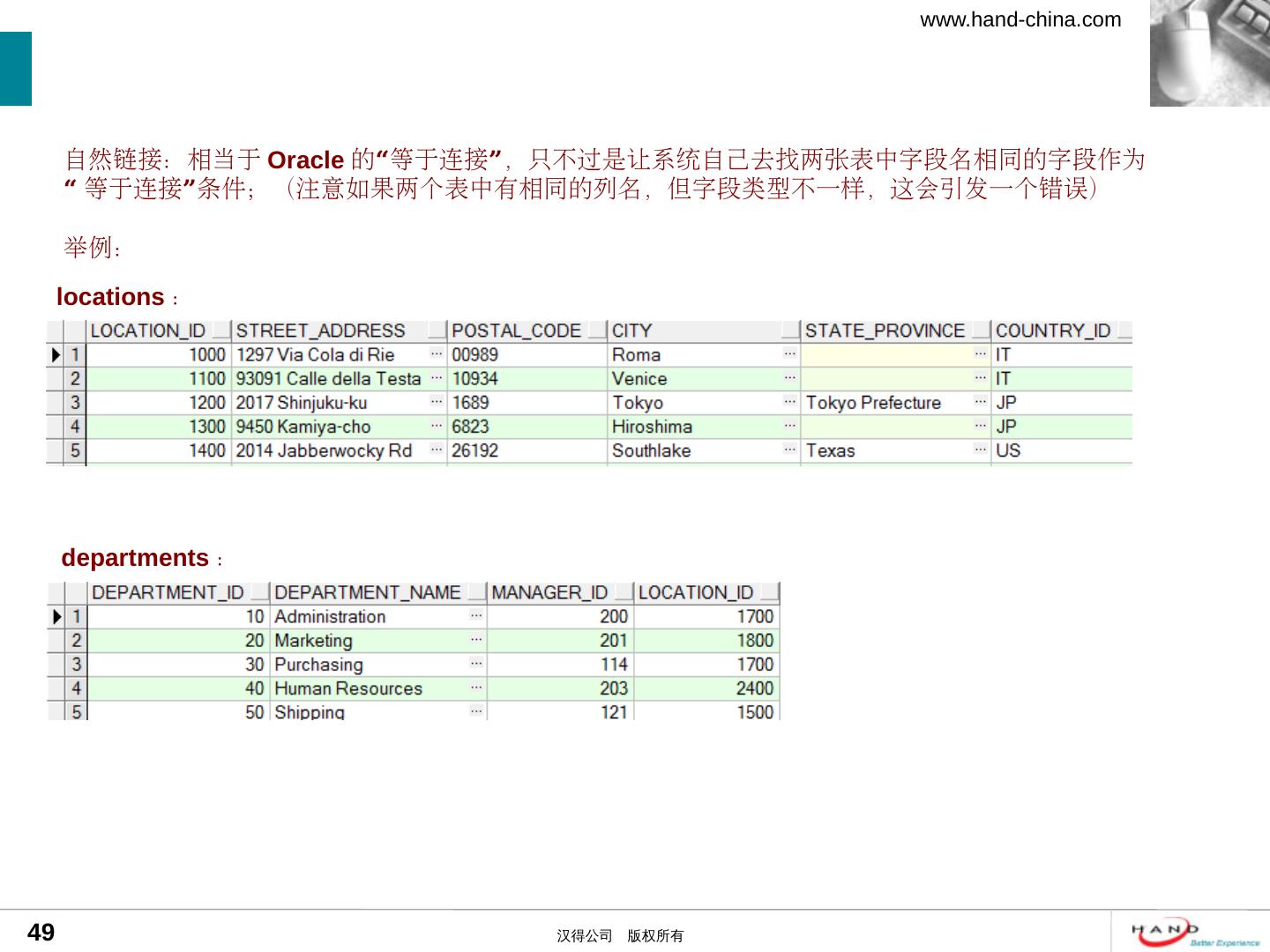The image size is (1270, 952).
Task: Click departments location ID cell 1500
Action: (707, 710)
